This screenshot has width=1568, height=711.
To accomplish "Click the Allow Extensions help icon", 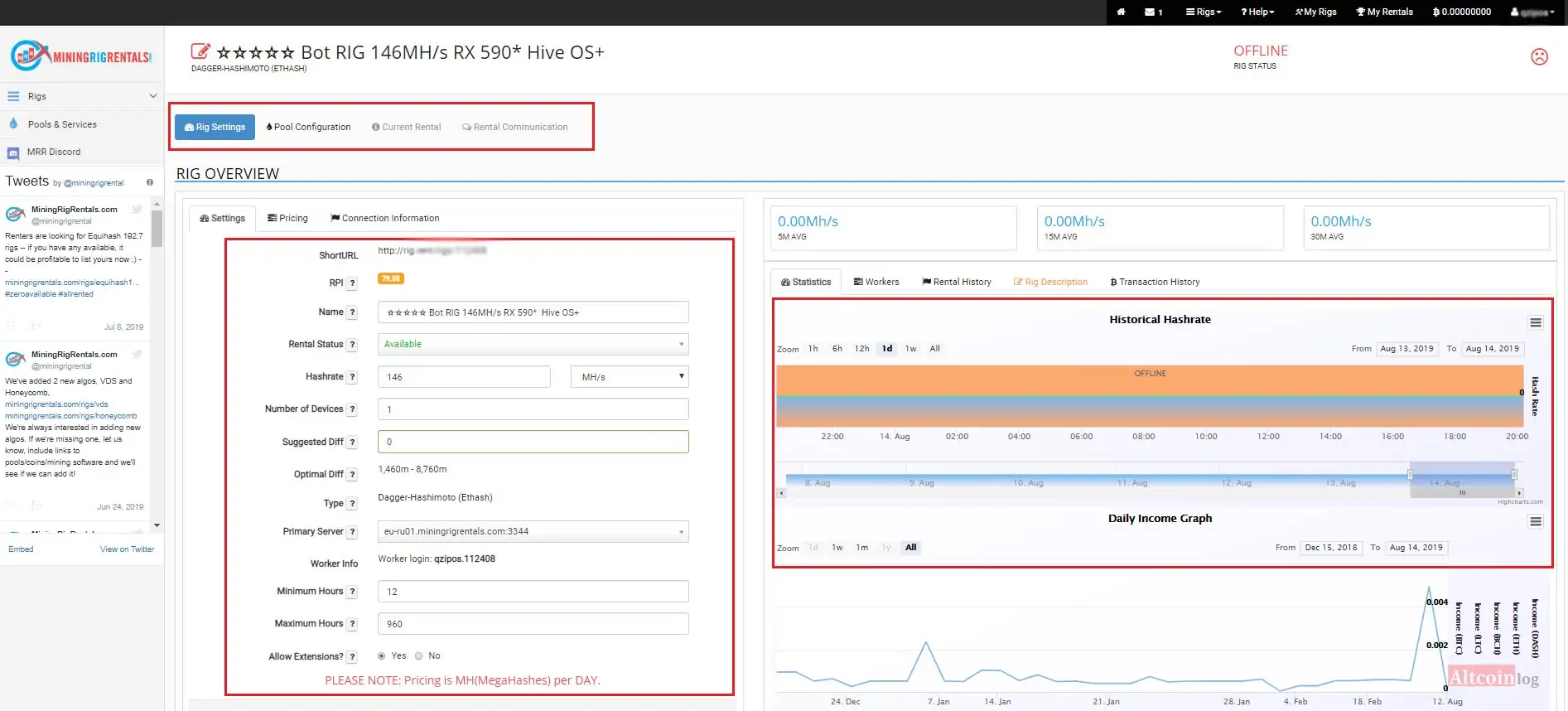I will (352, 657).
